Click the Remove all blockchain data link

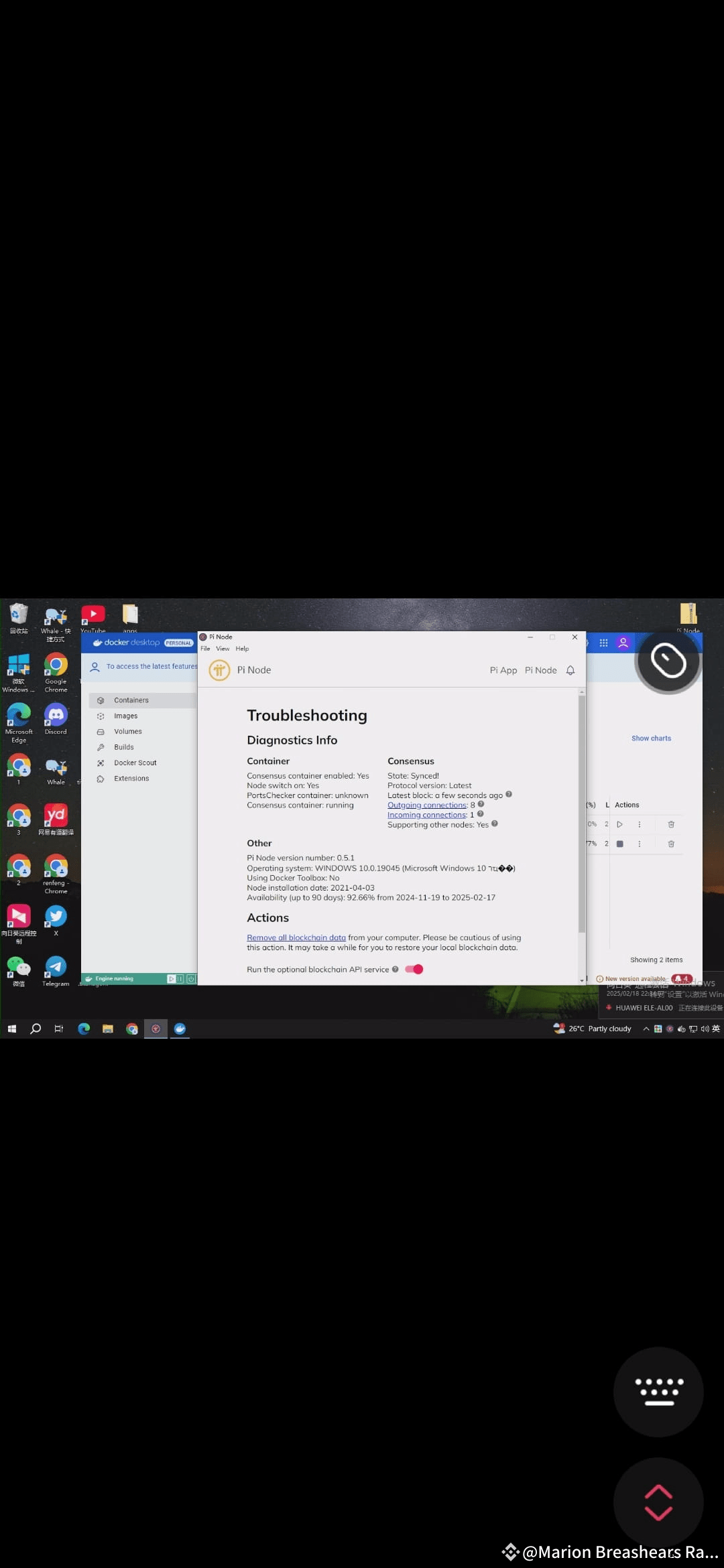tap(296, 937)
